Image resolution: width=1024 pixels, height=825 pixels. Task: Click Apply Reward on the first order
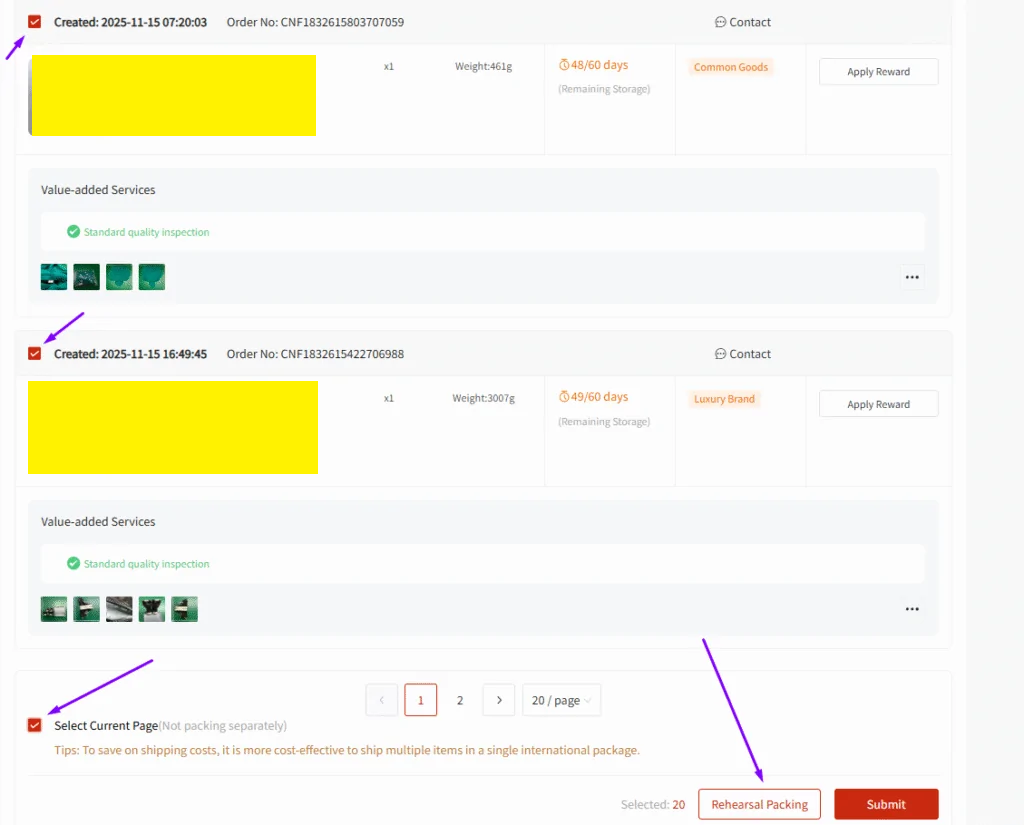tap(878, 71)
